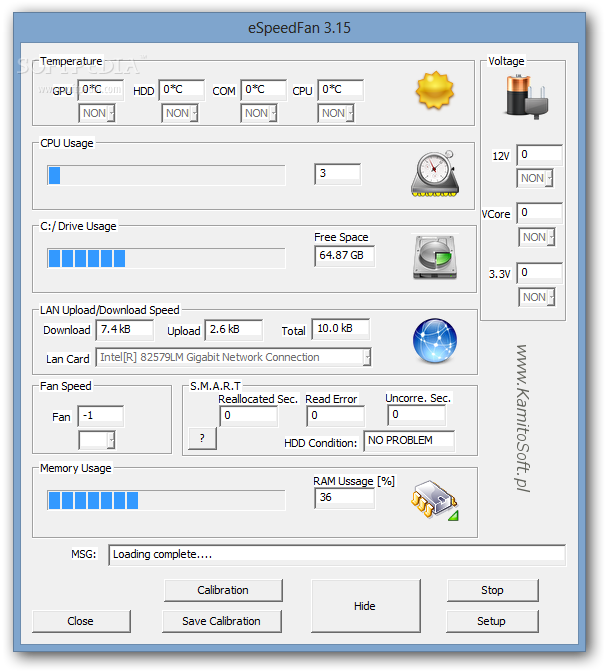606x672 pixels.
Task: Click the Calibration button
Action: pos(223,591)
